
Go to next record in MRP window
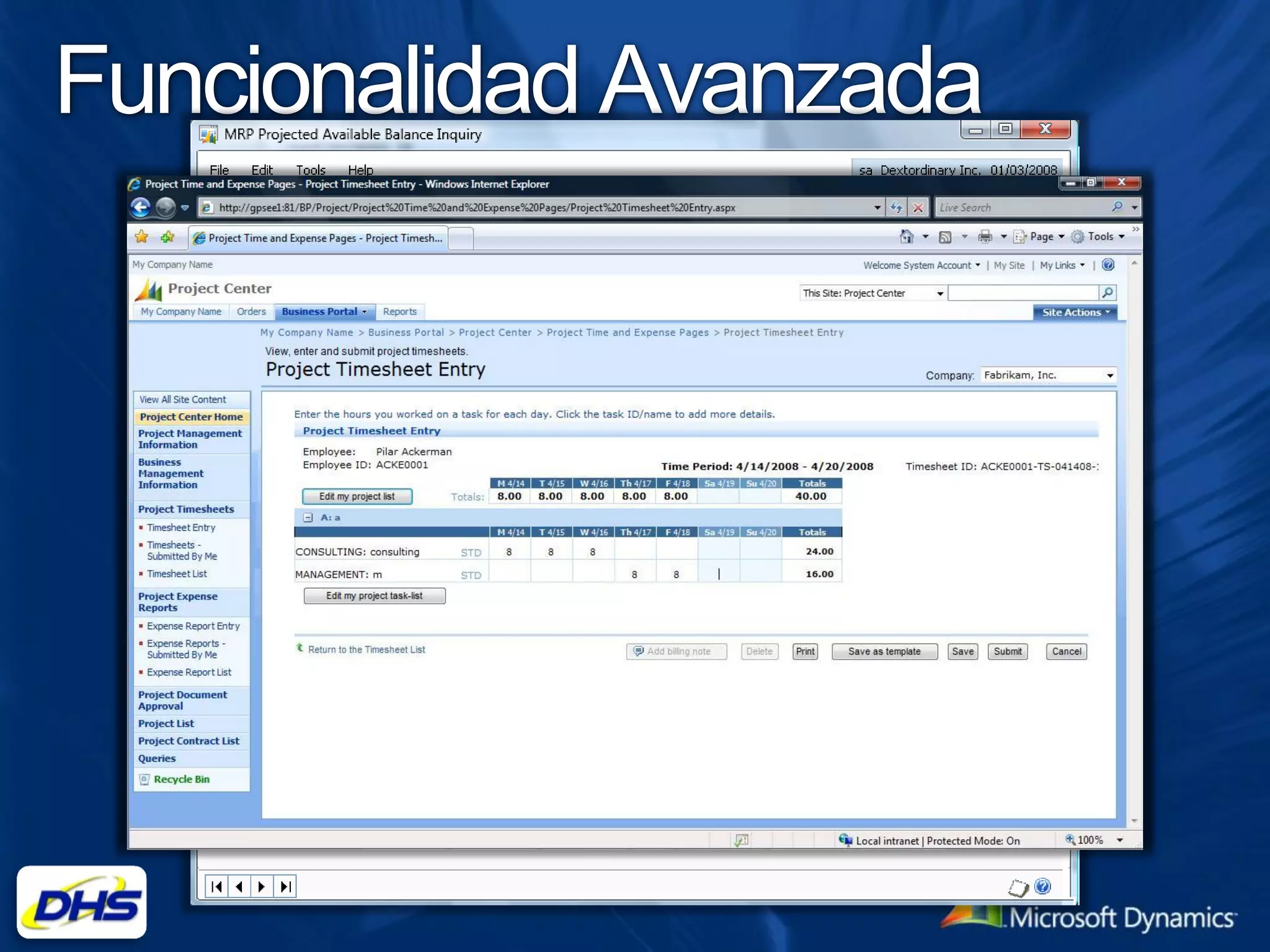coord(262,886)
